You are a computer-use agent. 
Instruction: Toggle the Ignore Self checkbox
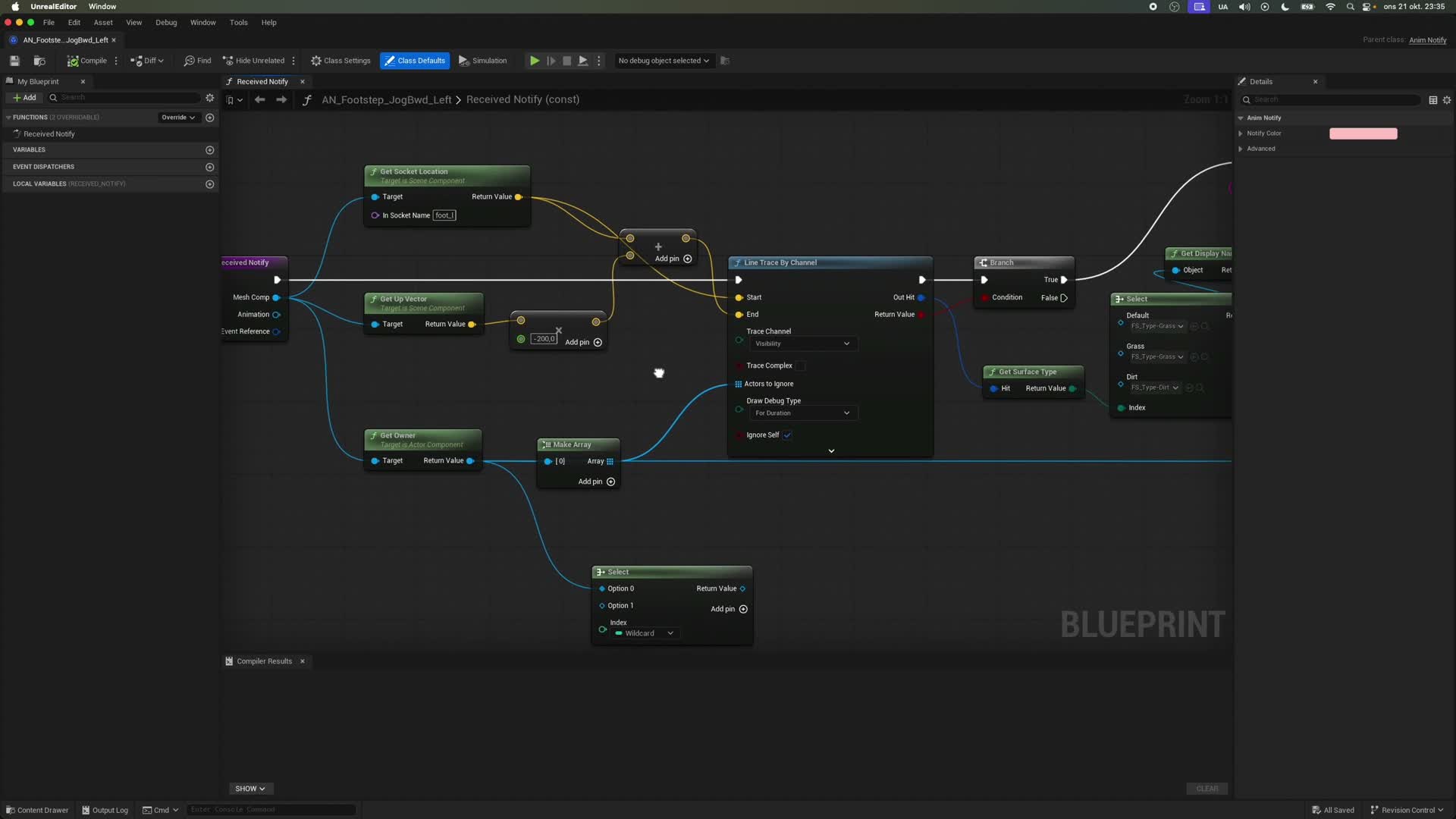[787, 435]
